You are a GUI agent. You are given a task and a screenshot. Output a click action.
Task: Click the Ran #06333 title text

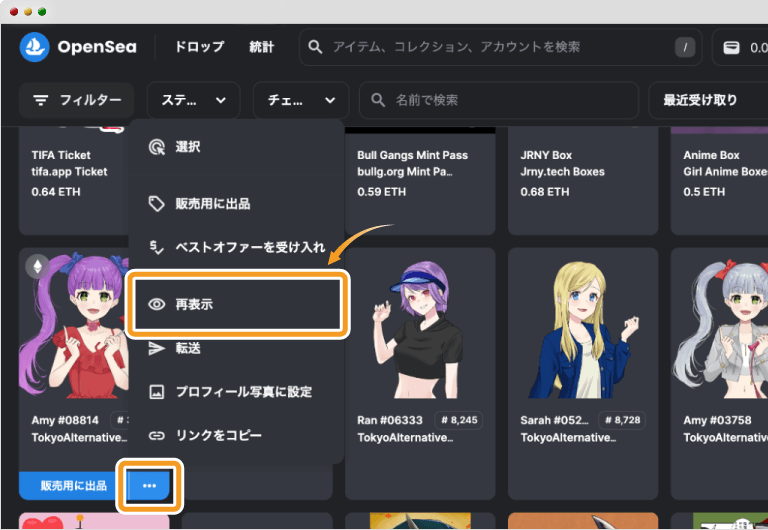(390, 421)
